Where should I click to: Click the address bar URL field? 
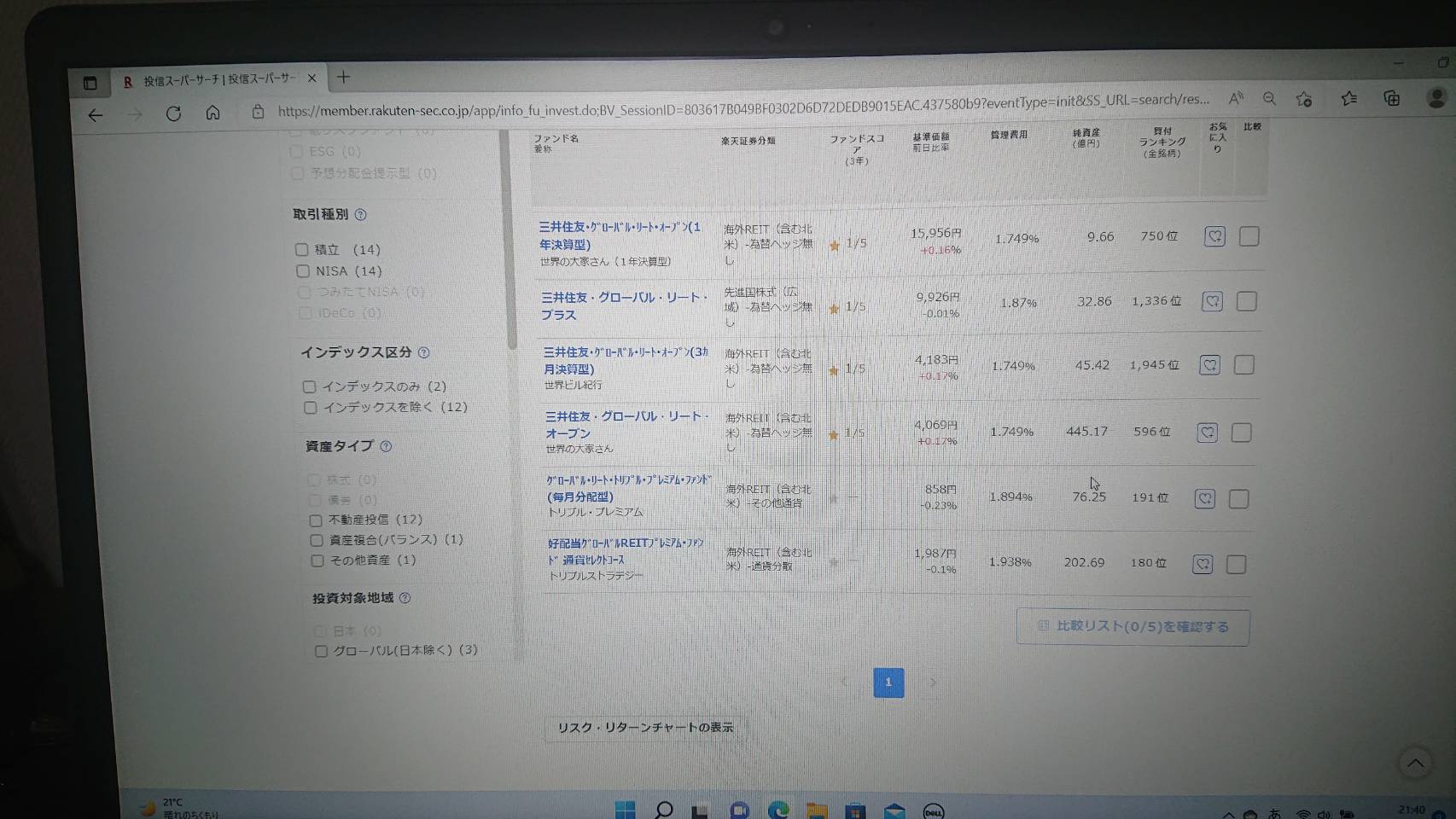click(x=743, y=106)
